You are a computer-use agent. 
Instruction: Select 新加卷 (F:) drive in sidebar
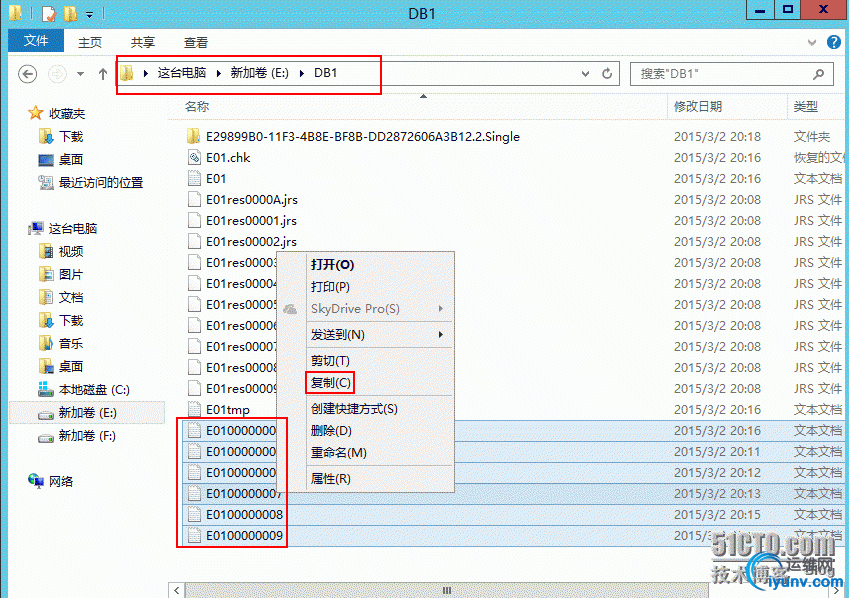click(87, 436)
